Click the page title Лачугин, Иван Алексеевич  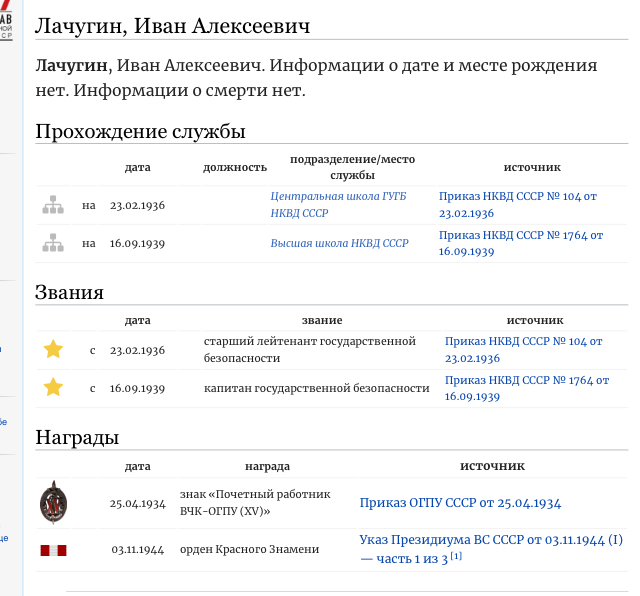pos(172,26)
